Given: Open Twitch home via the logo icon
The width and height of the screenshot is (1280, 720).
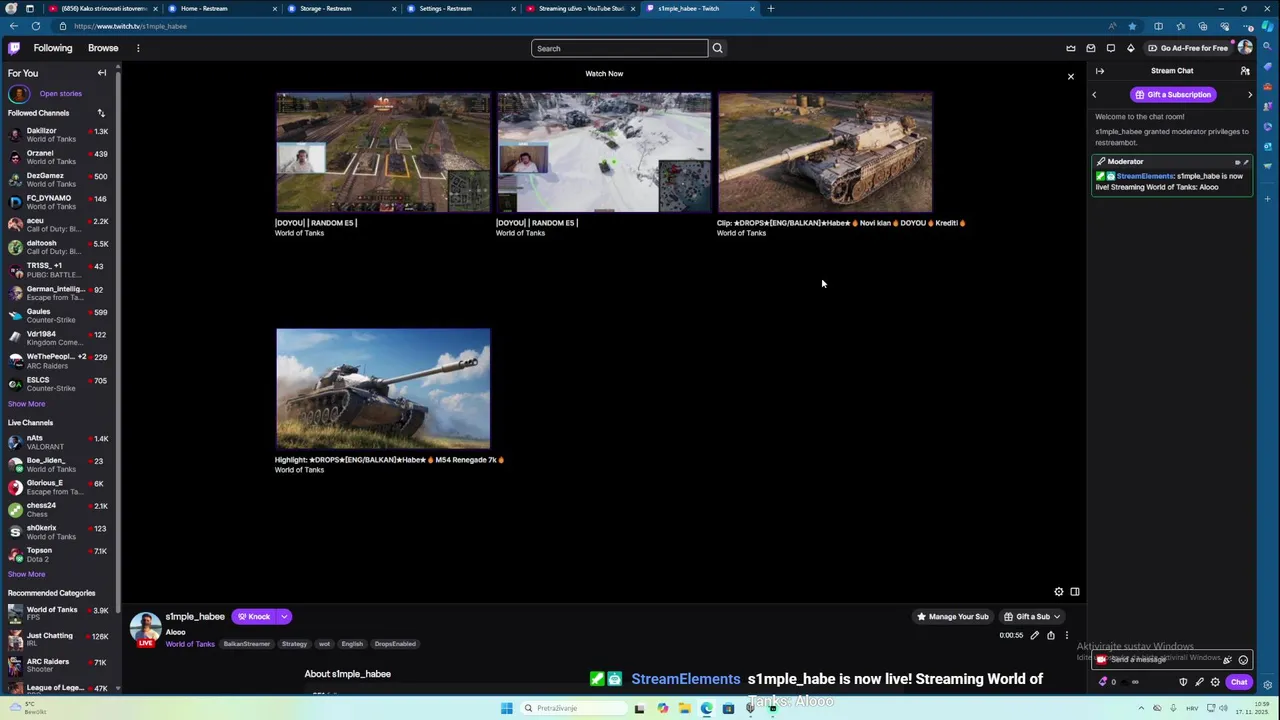Looking at the screenshot, I should point(14,48).
